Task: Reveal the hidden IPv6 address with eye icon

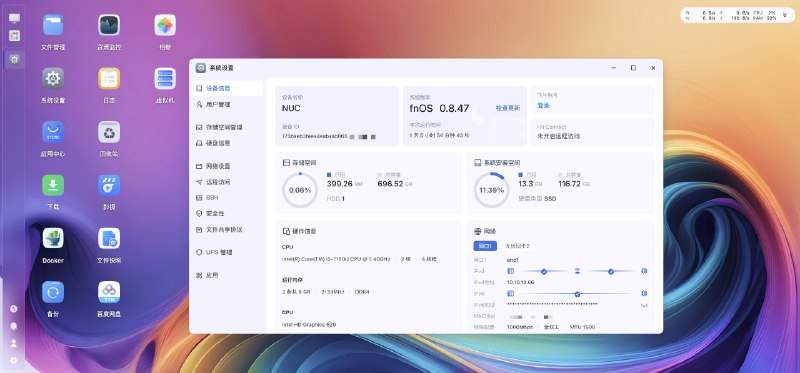Action: pyautogui.click(x=644, y=305)
